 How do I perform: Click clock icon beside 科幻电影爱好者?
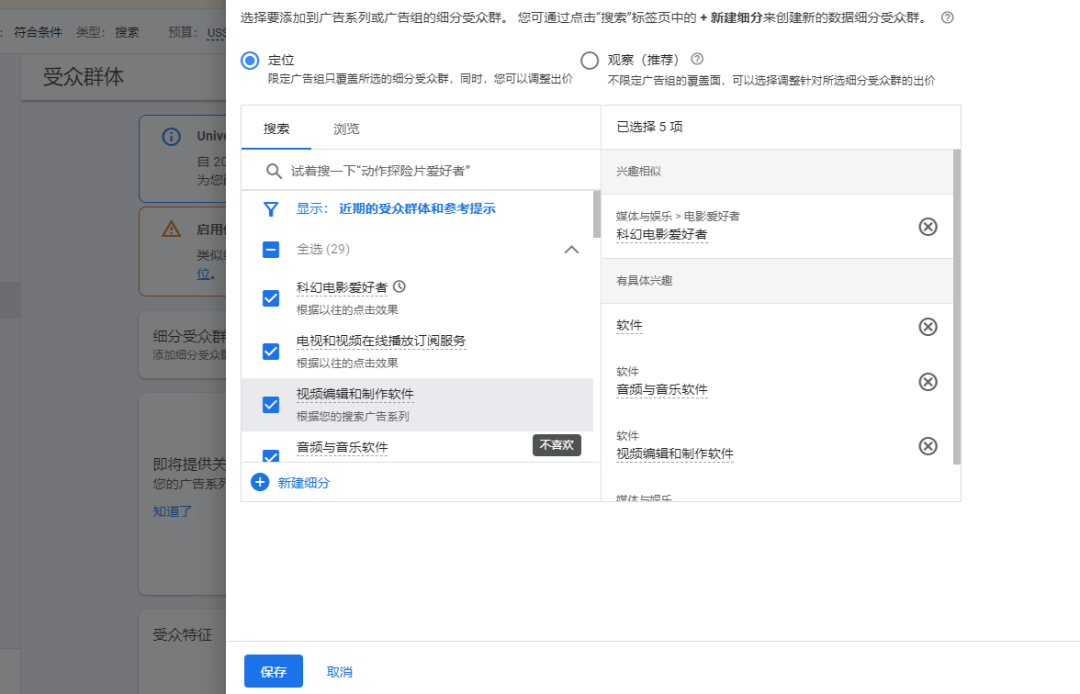(399, 286)
